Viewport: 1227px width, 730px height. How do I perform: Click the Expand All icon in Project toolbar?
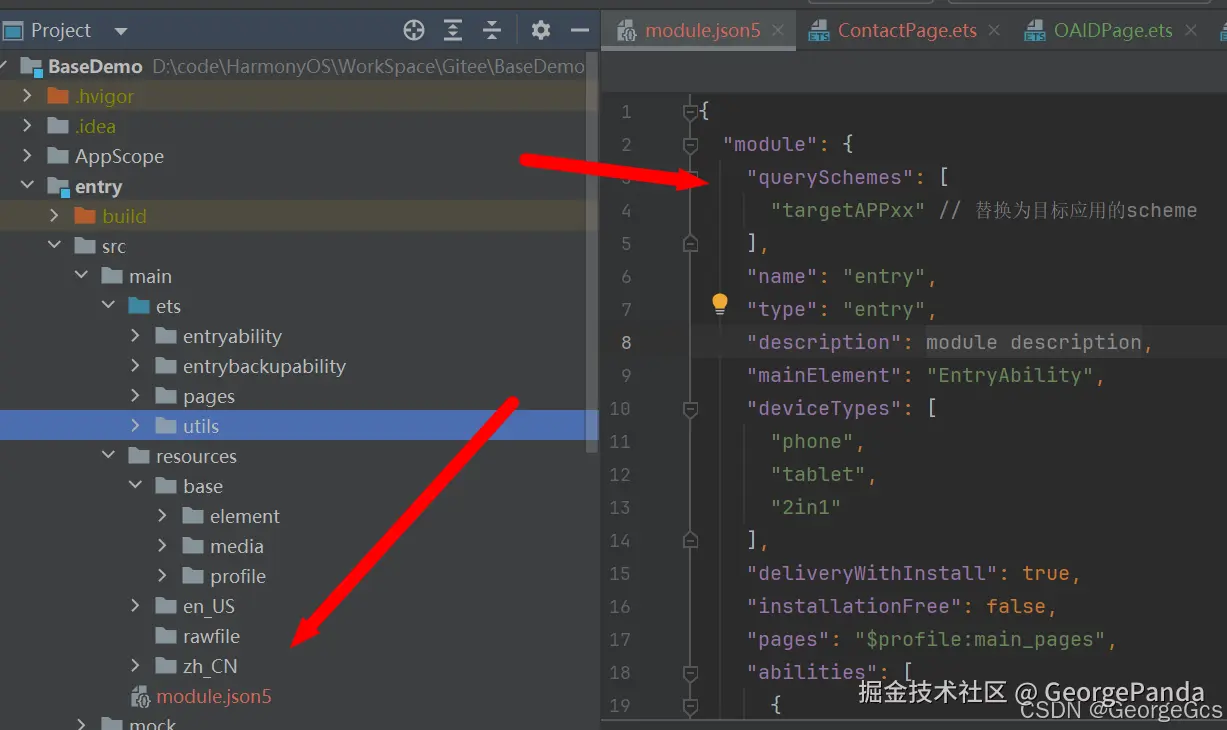pos(453,30)
